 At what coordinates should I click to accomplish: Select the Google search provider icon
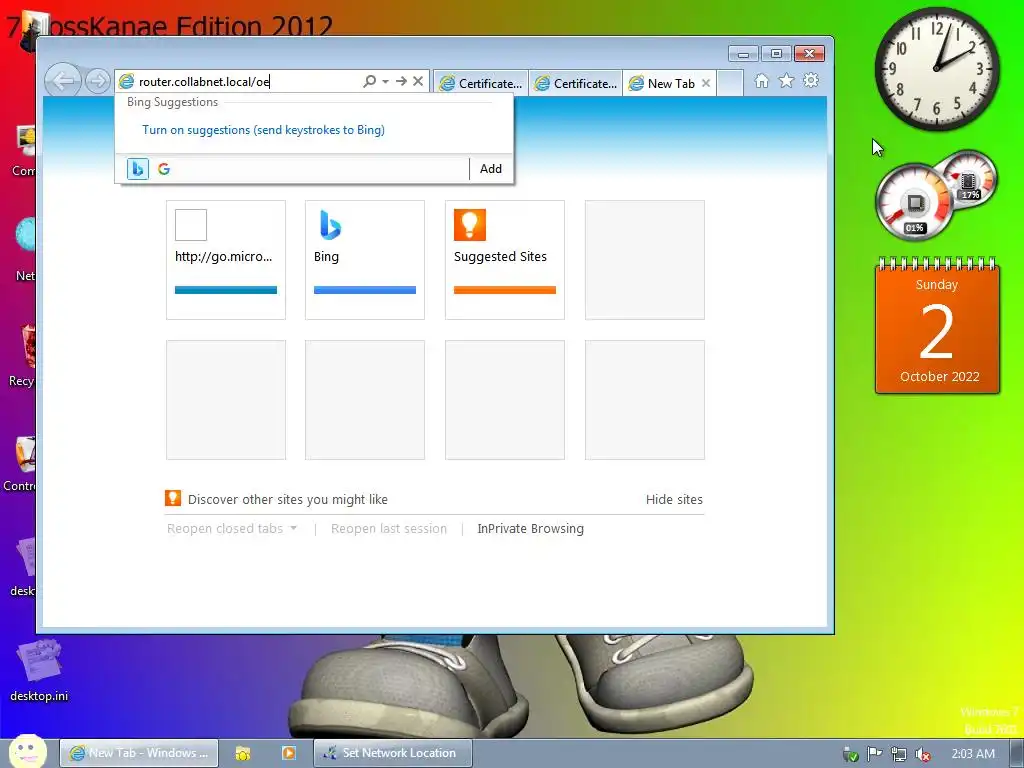point(164,168)
